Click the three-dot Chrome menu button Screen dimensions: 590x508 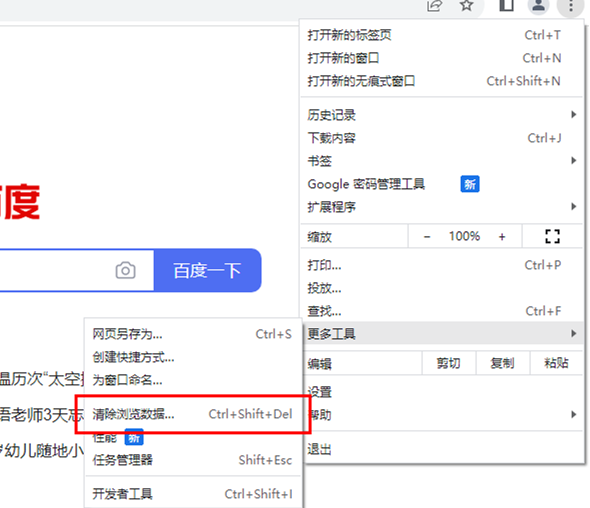coord(571,6)
